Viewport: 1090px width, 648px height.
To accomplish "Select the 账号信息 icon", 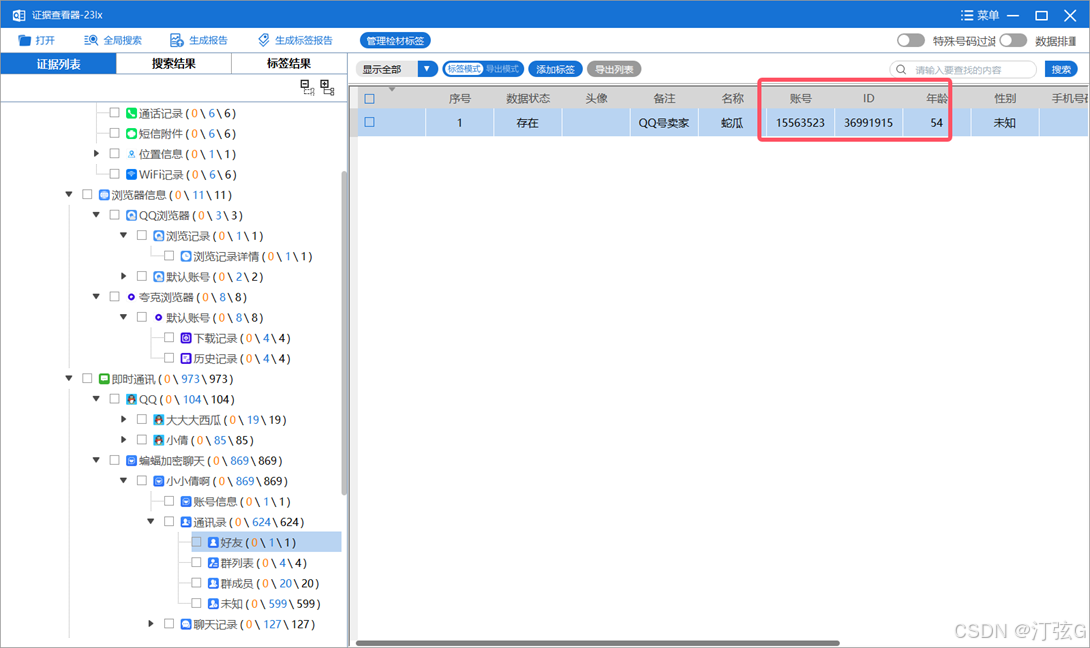I will tap(186, 501).
